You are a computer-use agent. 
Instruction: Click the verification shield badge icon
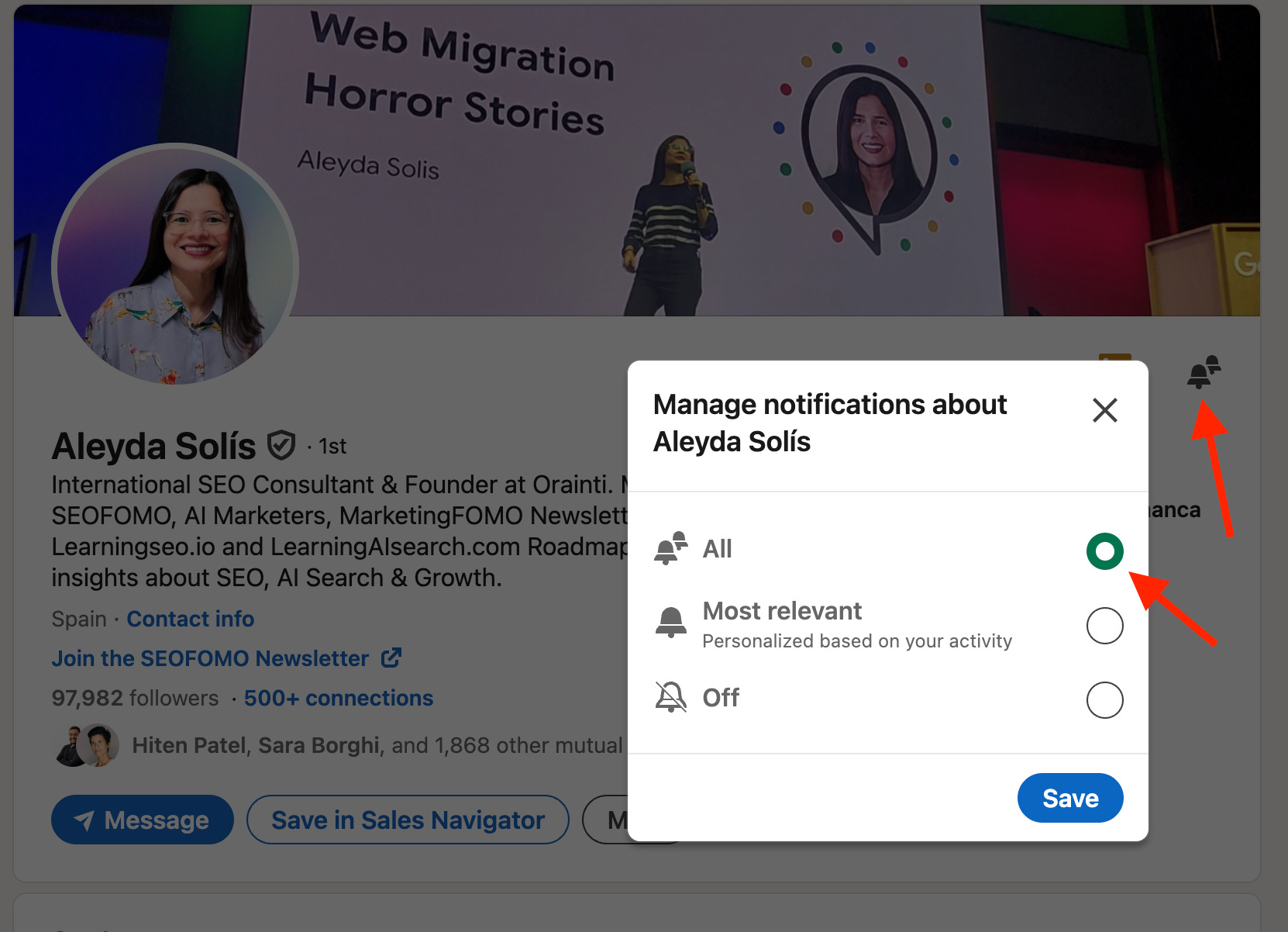(281, 446)
